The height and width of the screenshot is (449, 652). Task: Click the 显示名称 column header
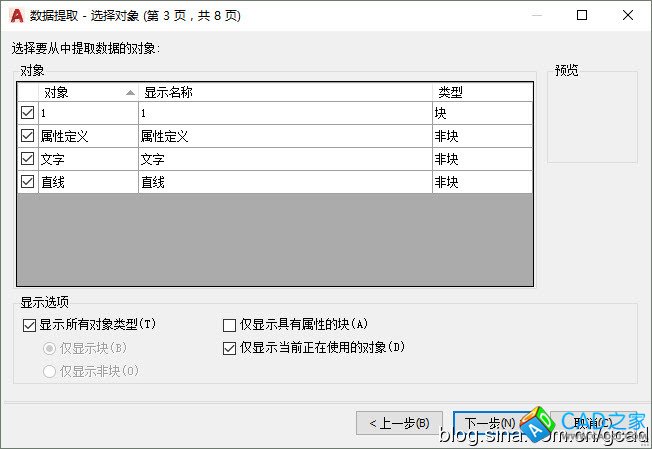point(285,92)
